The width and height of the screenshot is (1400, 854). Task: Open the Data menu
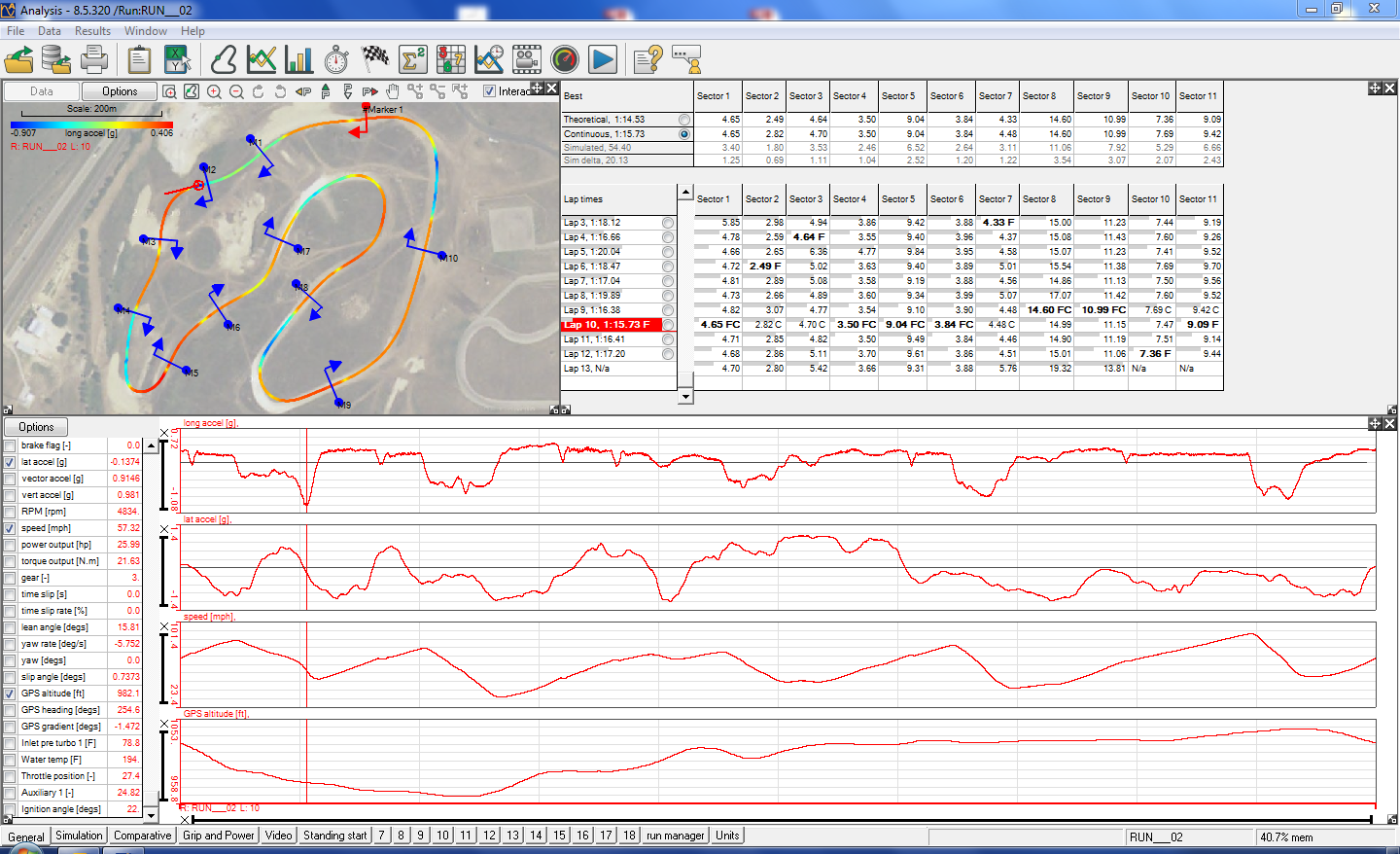click(50, 31)
